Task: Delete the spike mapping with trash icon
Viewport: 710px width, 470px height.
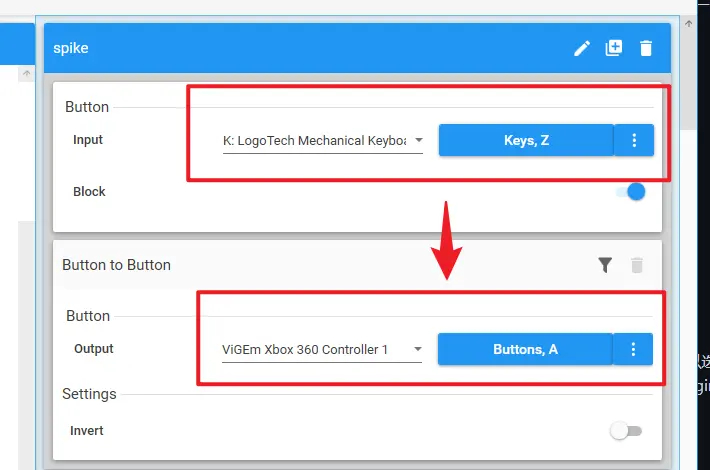Action: [646, 48]
